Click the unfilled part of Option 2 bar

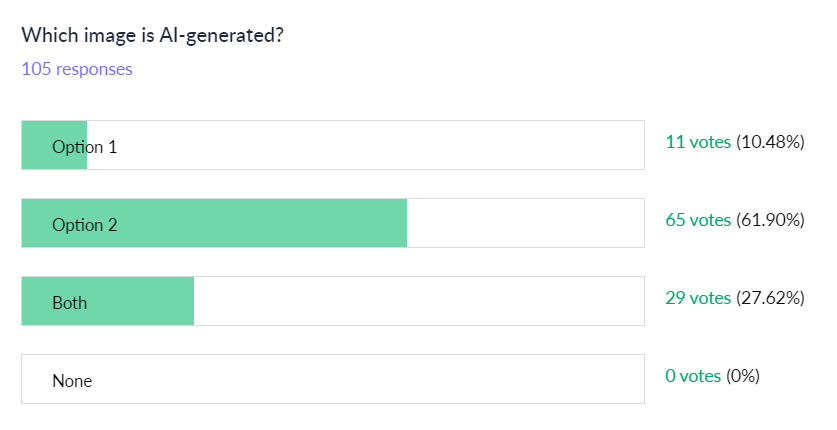pyautogui.click(x=525, y=224)
